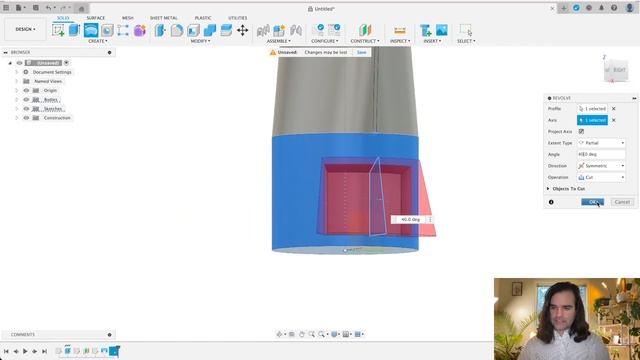
Task: Select the Joint tool icon
Action: [296, 30]
